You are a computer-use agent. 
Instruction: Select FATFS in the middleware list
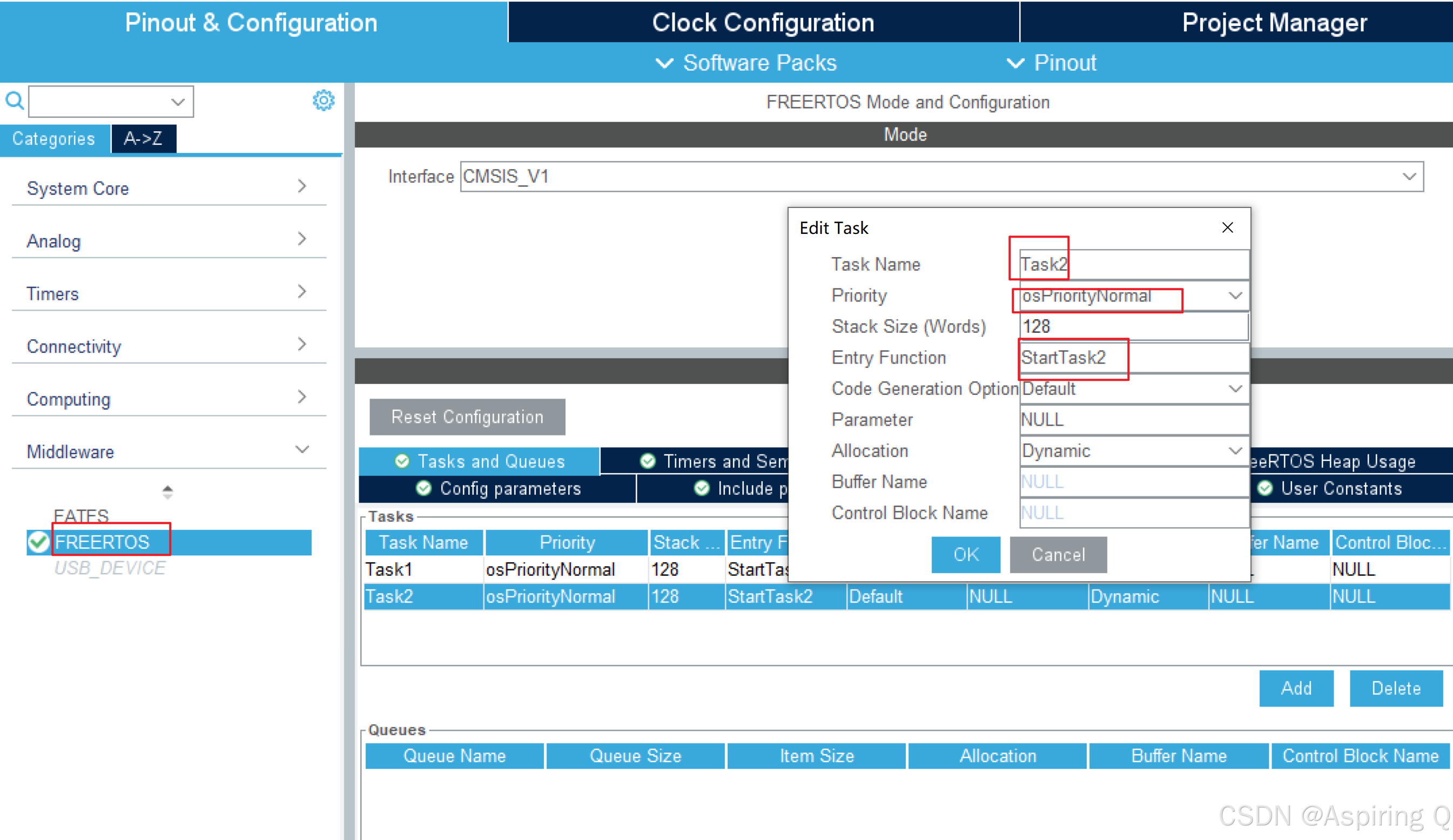pyautogui.click(x=80, y=515)
